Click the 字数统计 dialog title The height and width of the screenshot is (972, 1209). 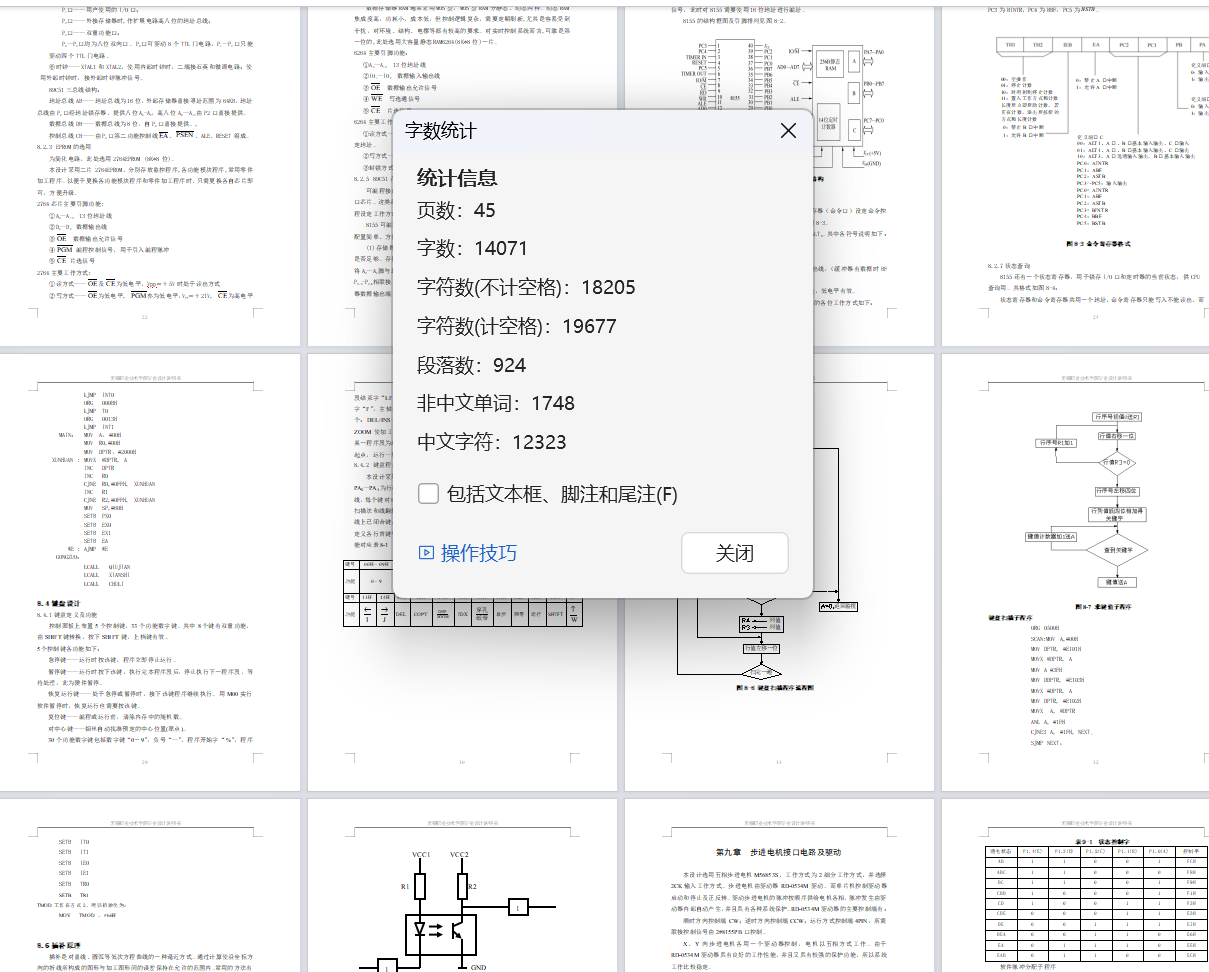440,131
